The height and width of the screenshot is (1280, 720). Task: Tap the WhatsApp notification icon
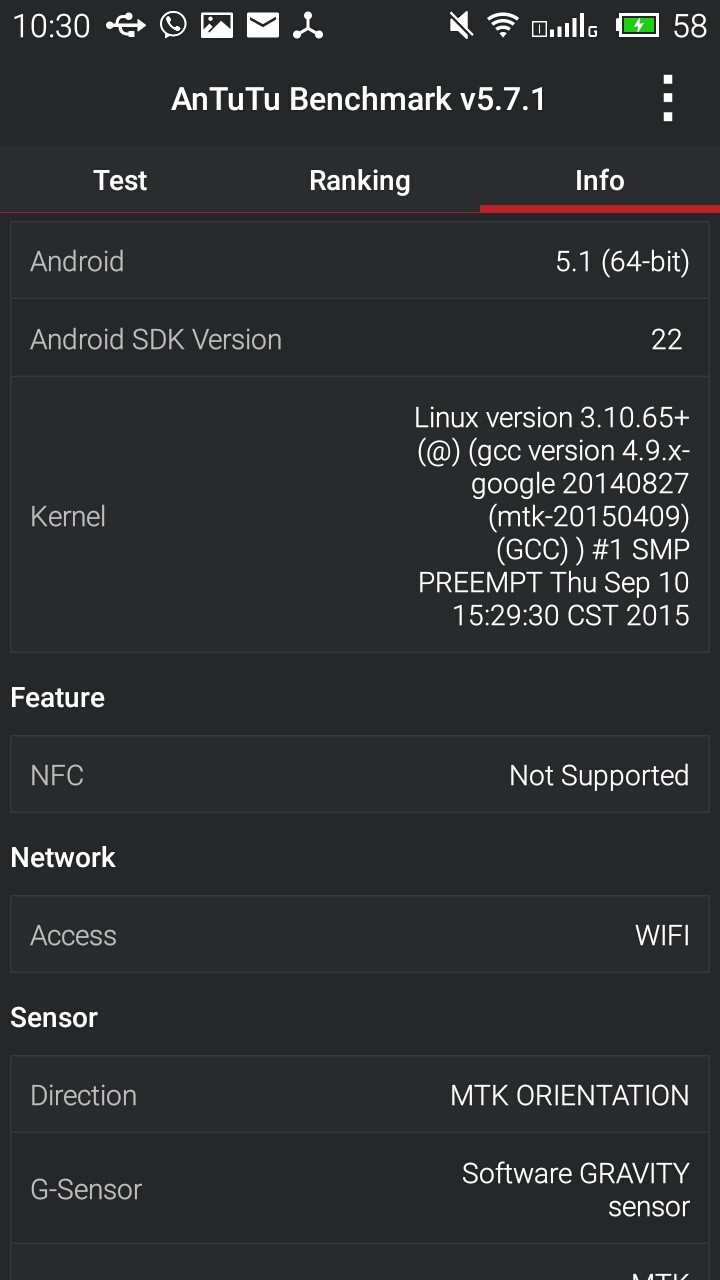point(173,25)
